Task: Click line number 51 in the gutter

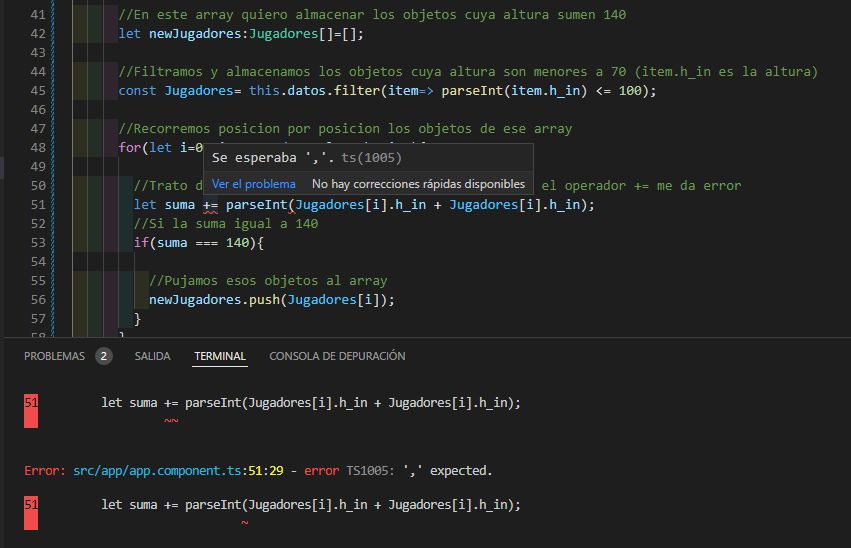Action: coord(38,205)
